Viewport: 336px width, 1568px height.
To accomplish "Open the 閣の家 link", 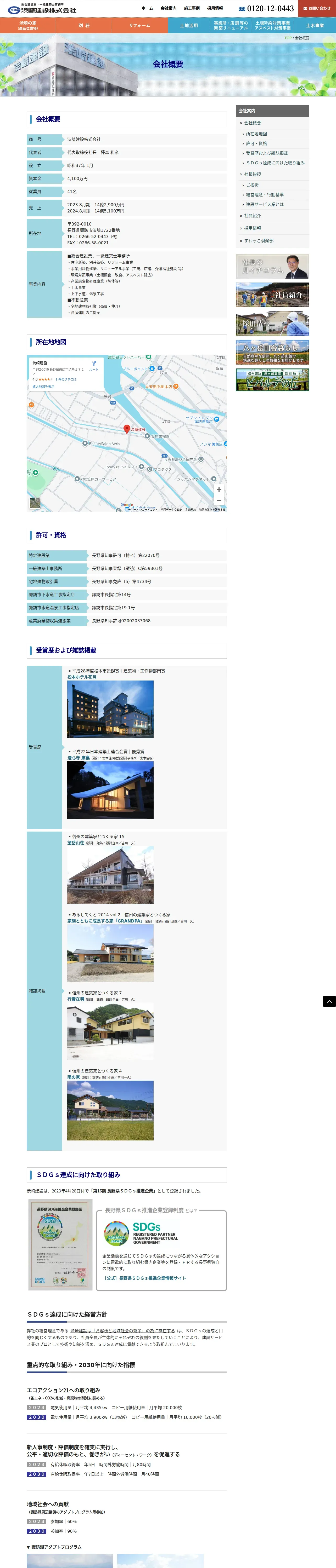I will pyautogui.click(x=73, y=1077).
